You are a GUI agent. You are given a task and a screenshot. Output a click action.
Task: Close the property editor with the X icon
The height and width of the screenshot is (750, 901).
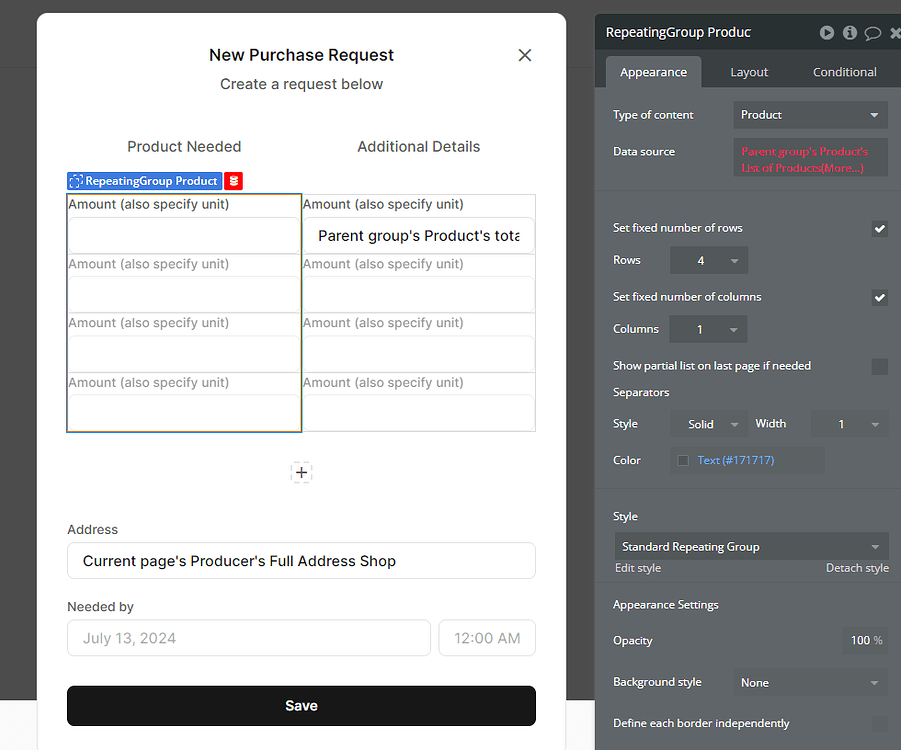tap(893, 32)
